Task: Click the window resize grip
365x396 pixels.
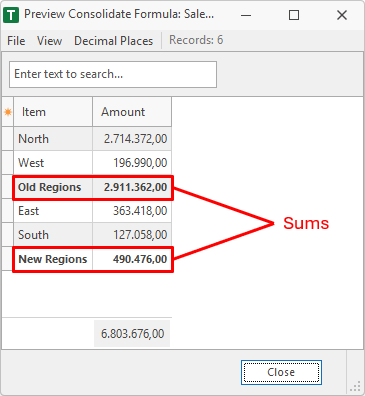Action: tap(356, 387)
